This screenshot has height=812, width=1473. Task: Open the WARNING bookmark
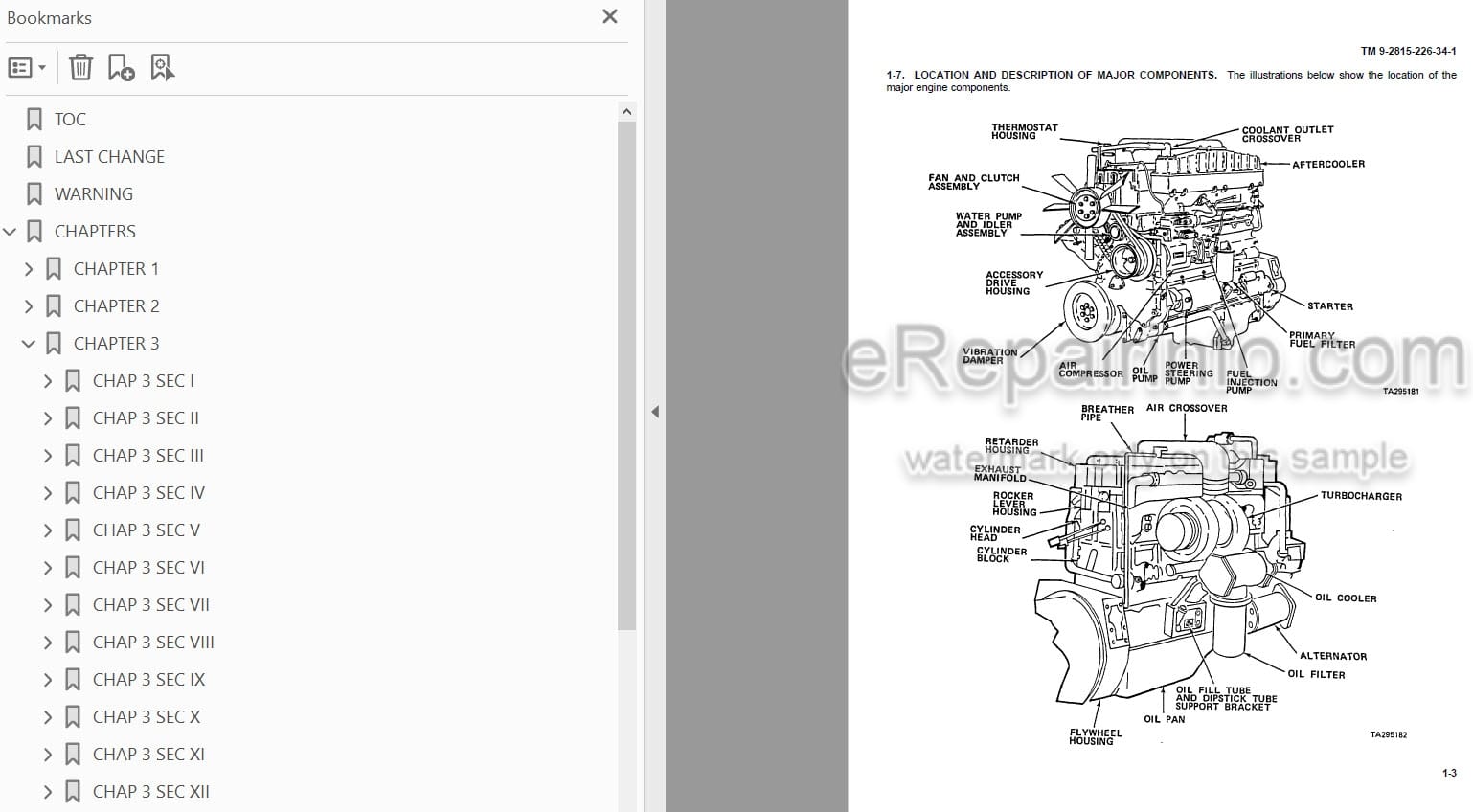tap(94, 194)
